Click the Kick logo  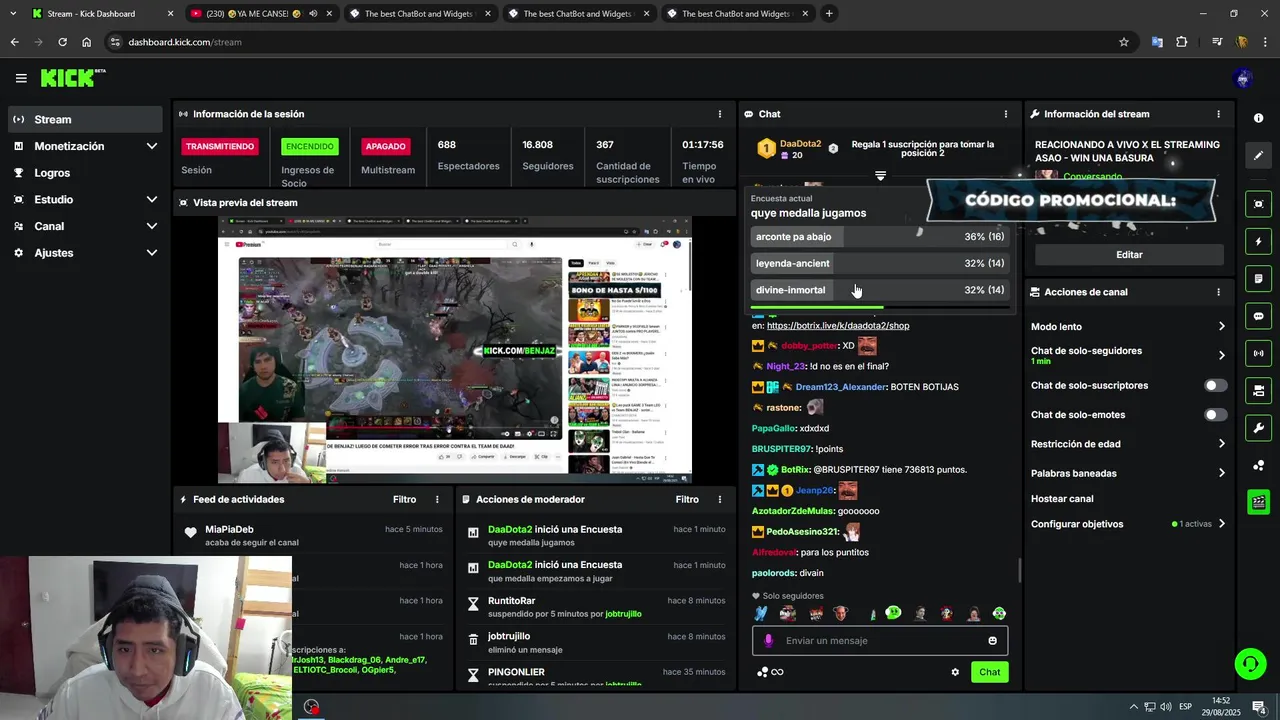[x=68, y=78]
